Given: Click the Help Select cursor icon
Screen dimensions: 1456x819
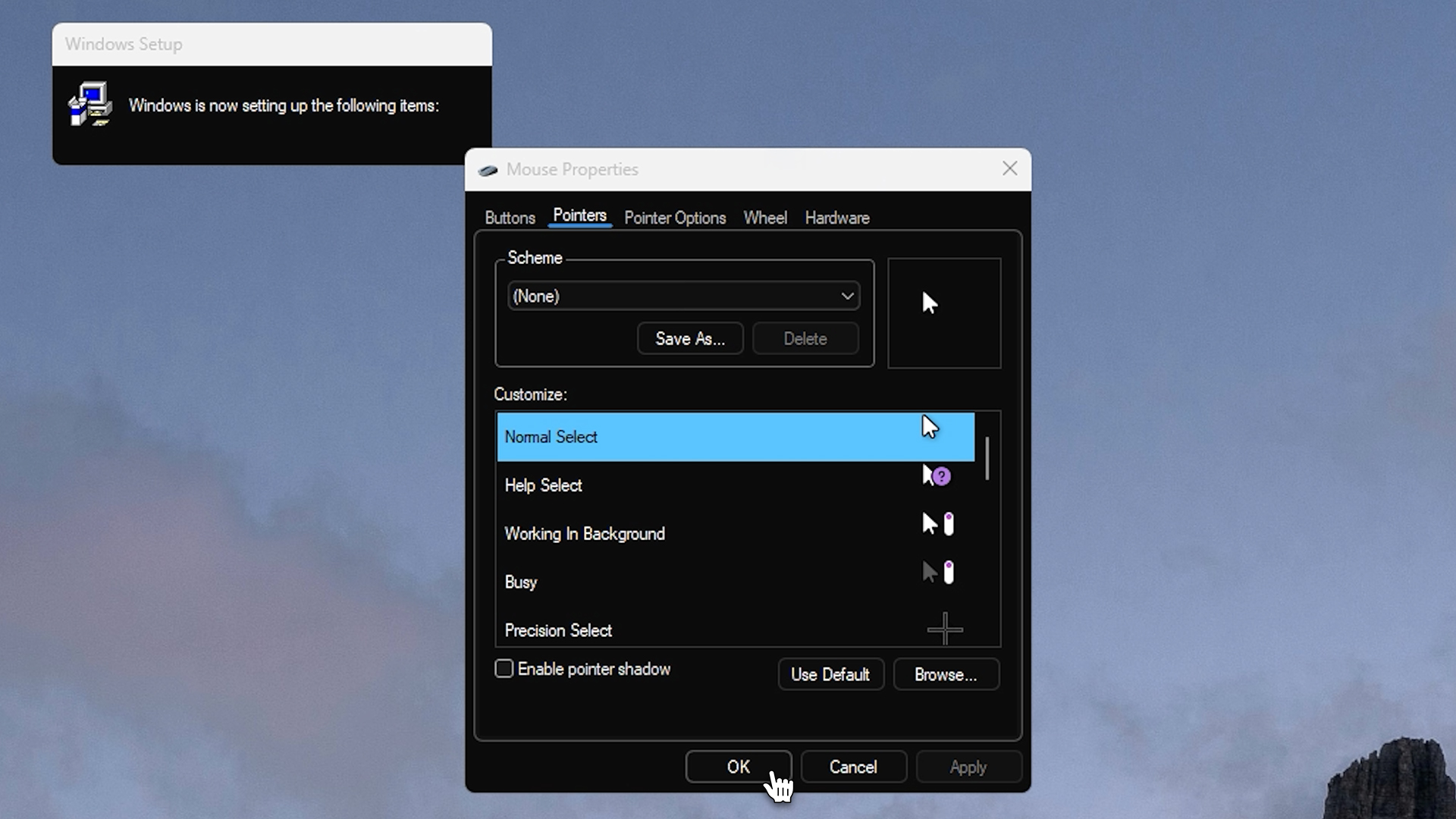Looking at the screenshot, I should [936, 476].
